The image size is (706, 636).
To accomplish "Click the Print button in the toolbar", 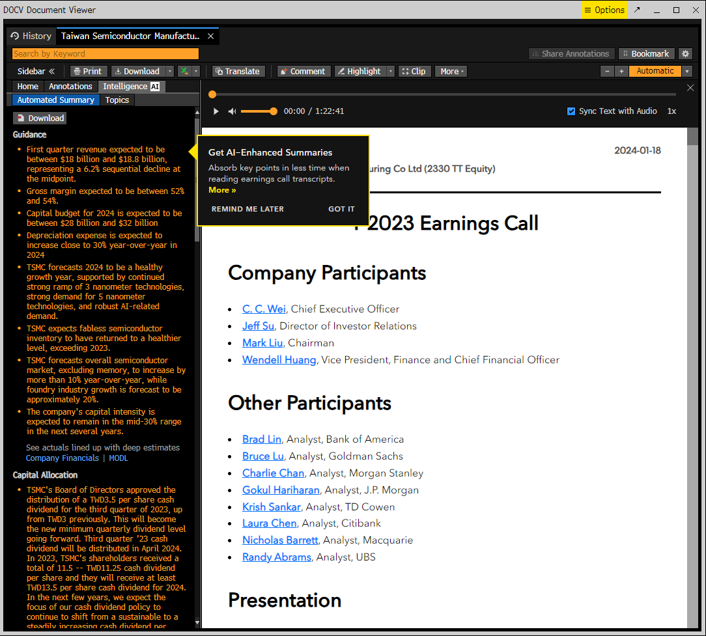I will click(x=88, y=72).
